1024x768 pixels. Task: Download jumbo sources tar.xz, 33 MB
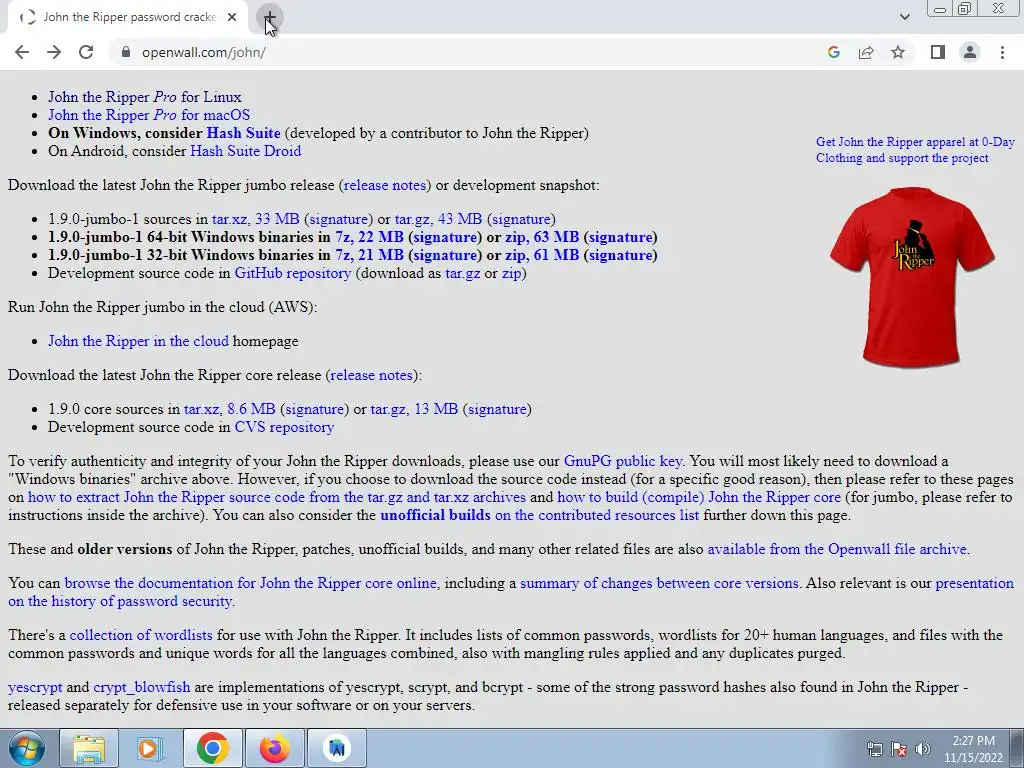click(x=255, y=219)
